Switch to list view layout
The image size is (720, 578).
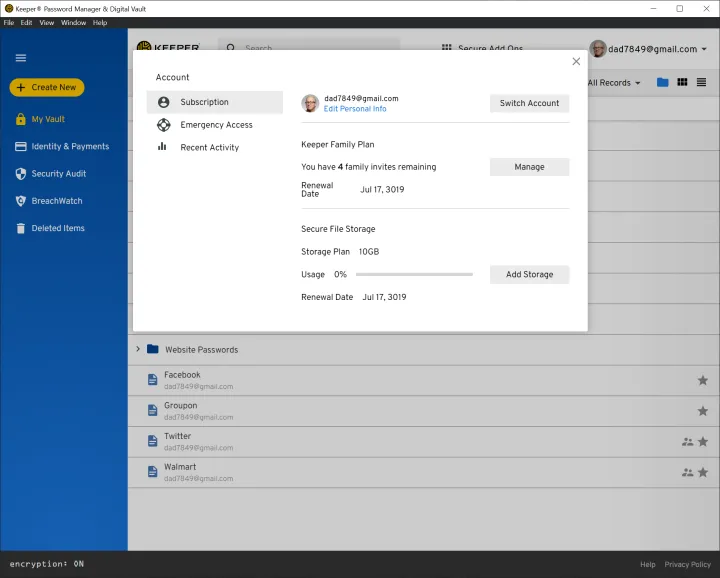click(x=701, y=82)
